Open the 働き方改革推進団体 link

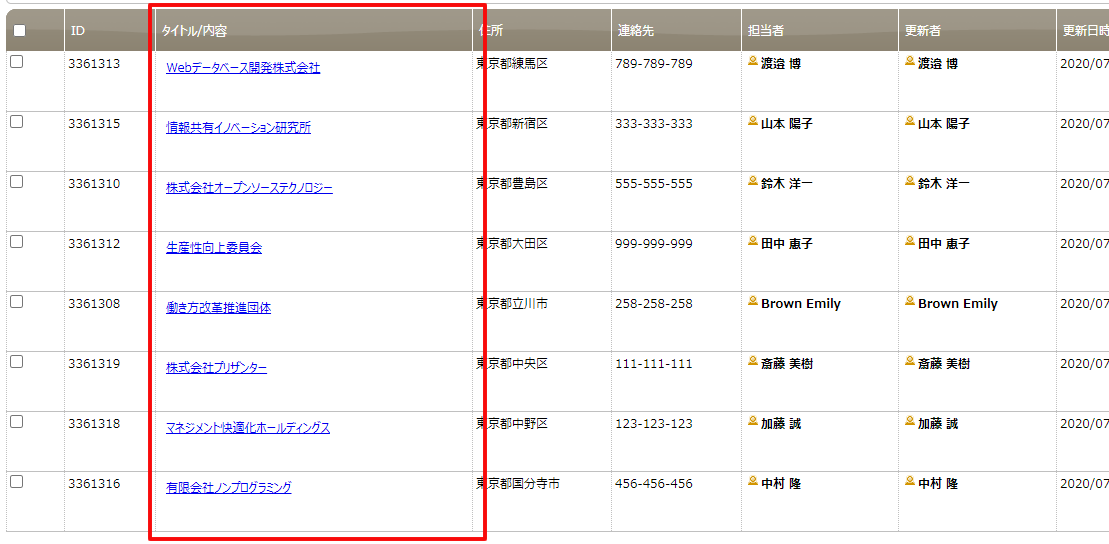point(218,308)
